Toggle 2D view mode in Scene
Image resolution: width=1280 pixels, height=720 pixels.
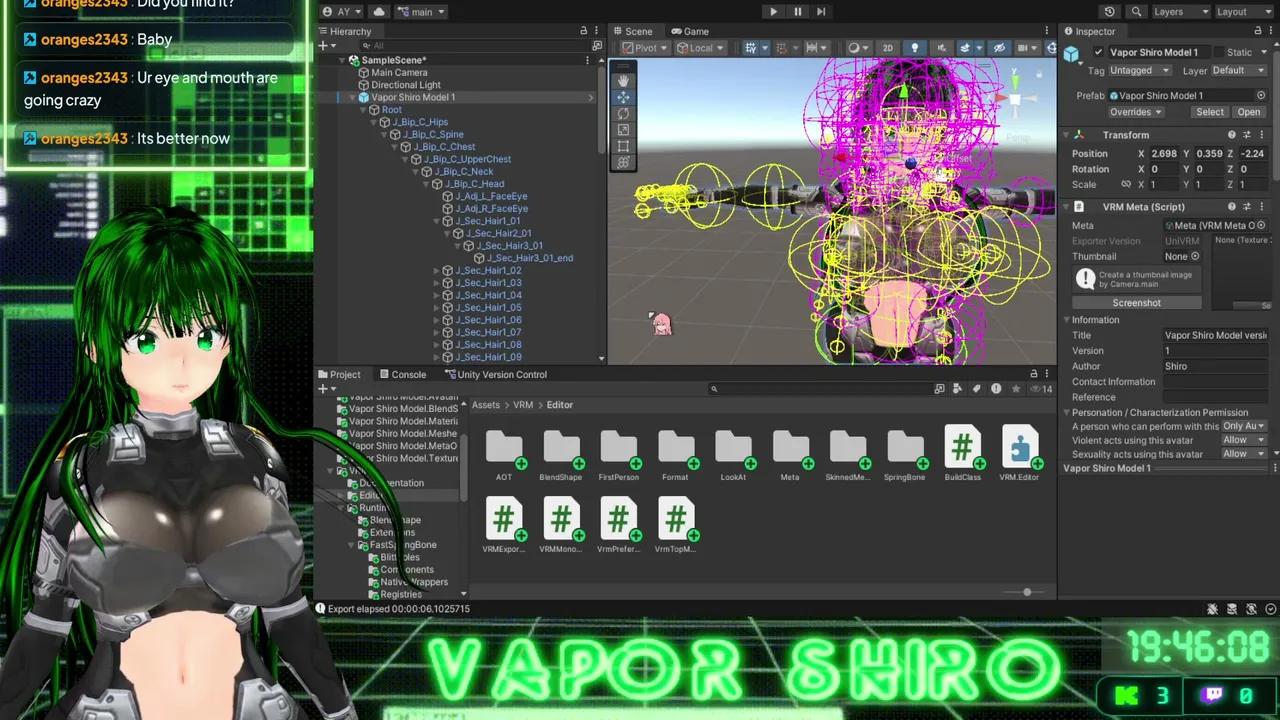tap(887, 48)
